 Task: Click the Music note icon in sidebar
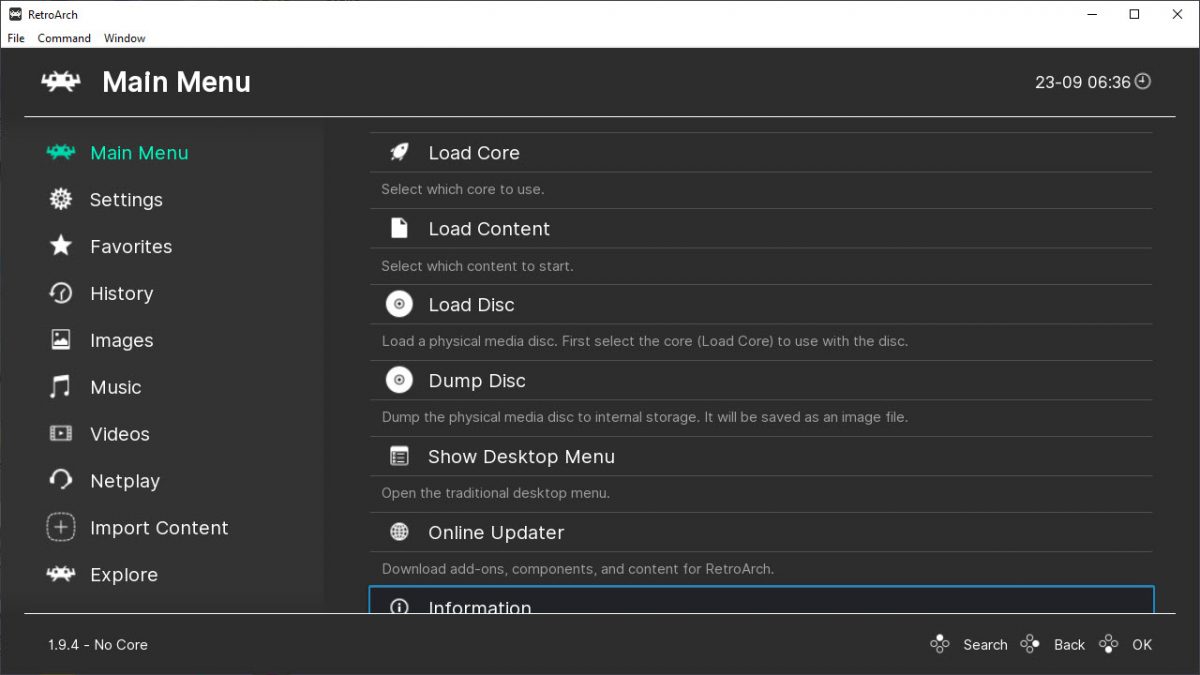tap(61, 387)
